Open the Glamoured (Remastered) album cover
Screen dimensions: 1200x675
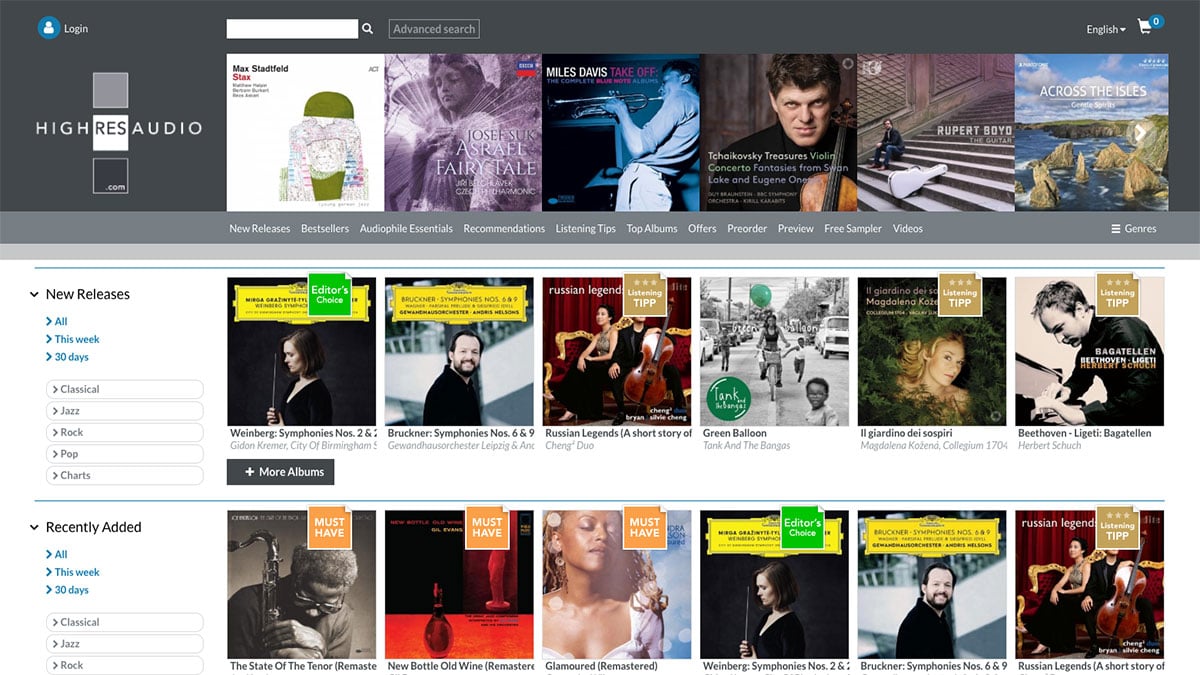point(617,585)
